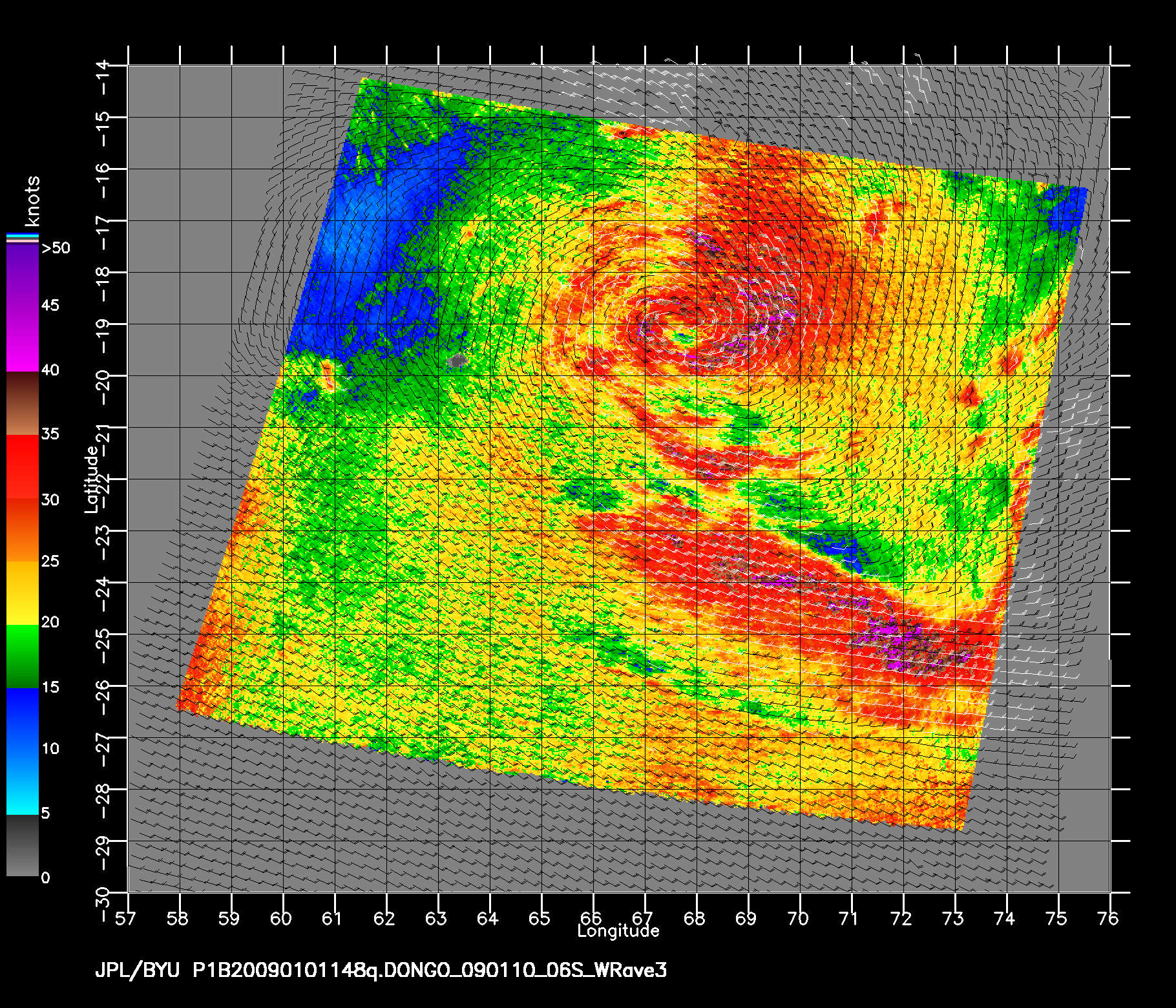Click longitude tick label '63'
This screenshot has width=1176, height=1008.
(x=436, y=918)
